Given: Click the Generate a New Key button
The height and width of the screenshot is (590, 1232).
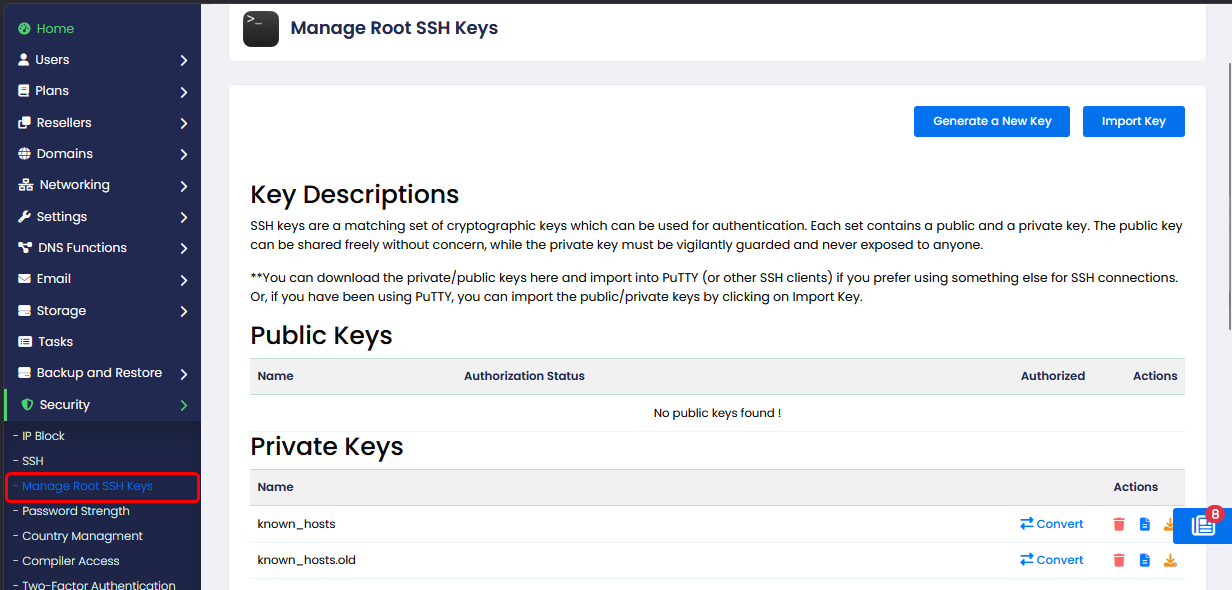Looking at the screenshot, I should [991, 121].
